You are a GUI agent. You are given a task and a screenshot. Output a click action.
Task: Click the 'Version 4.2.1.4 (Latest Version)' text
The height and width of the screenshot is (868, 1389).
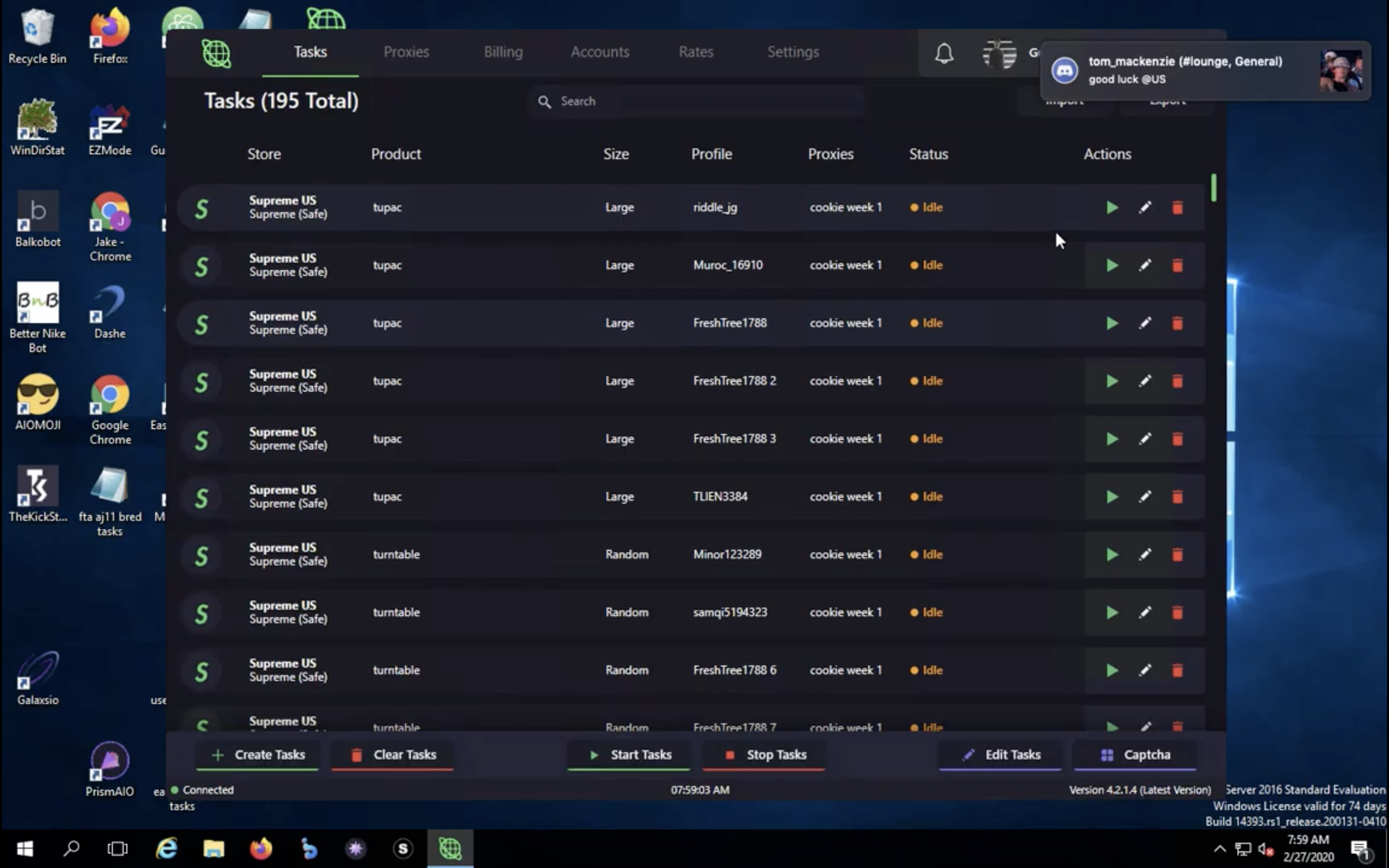pos(1139,790)
